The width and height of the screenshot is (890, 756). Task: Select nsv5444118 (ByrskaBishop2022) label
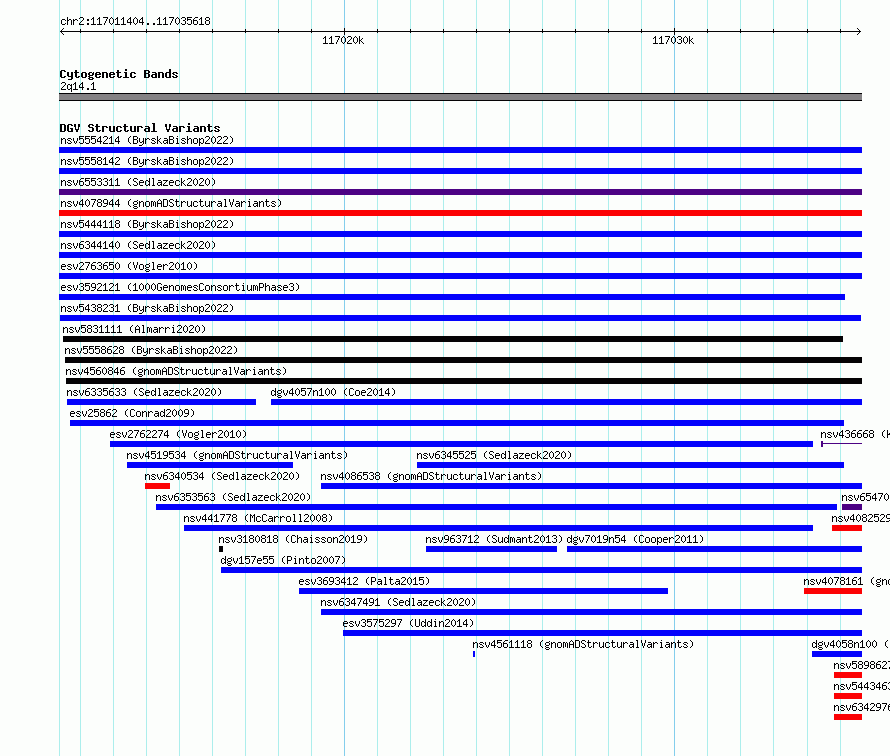point(147,224)
